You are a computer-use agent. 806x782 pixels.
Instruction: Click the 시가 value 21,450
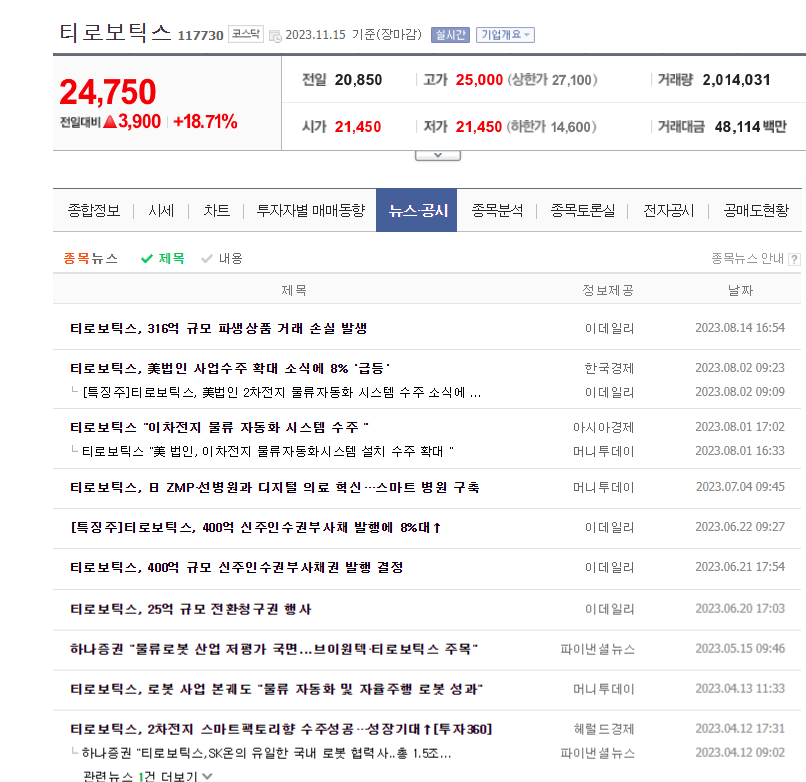point(358,126)
